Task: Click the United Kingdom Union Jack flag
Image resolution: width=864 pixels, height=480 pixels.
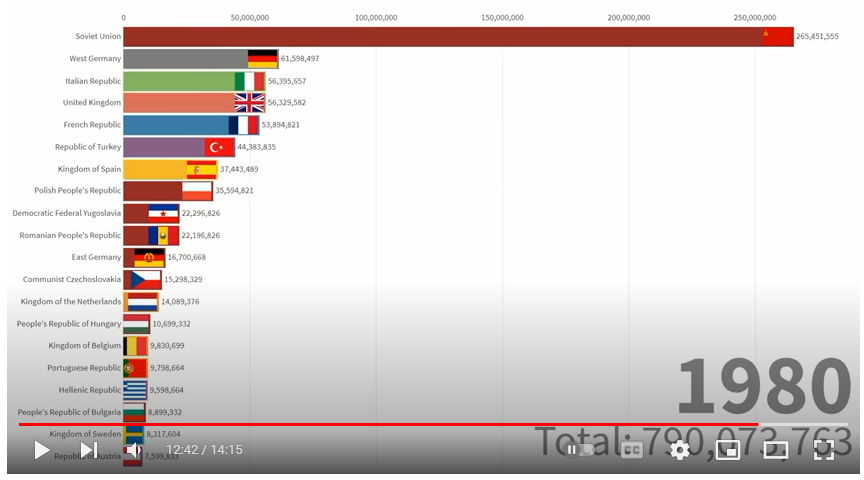Action: click(x=249, y=103)
